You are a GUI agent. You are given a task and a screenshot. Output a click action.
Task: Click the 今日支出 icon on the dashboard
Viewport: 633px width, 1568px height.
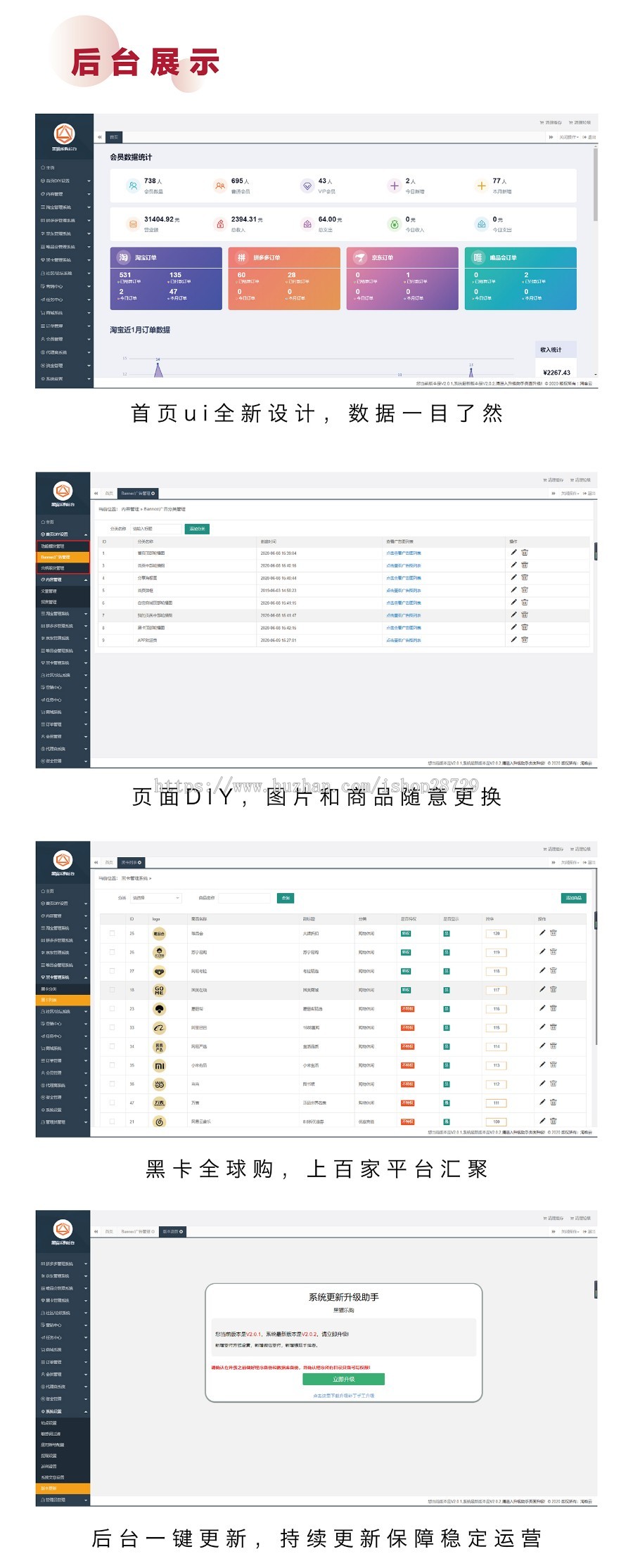(481, 224)
